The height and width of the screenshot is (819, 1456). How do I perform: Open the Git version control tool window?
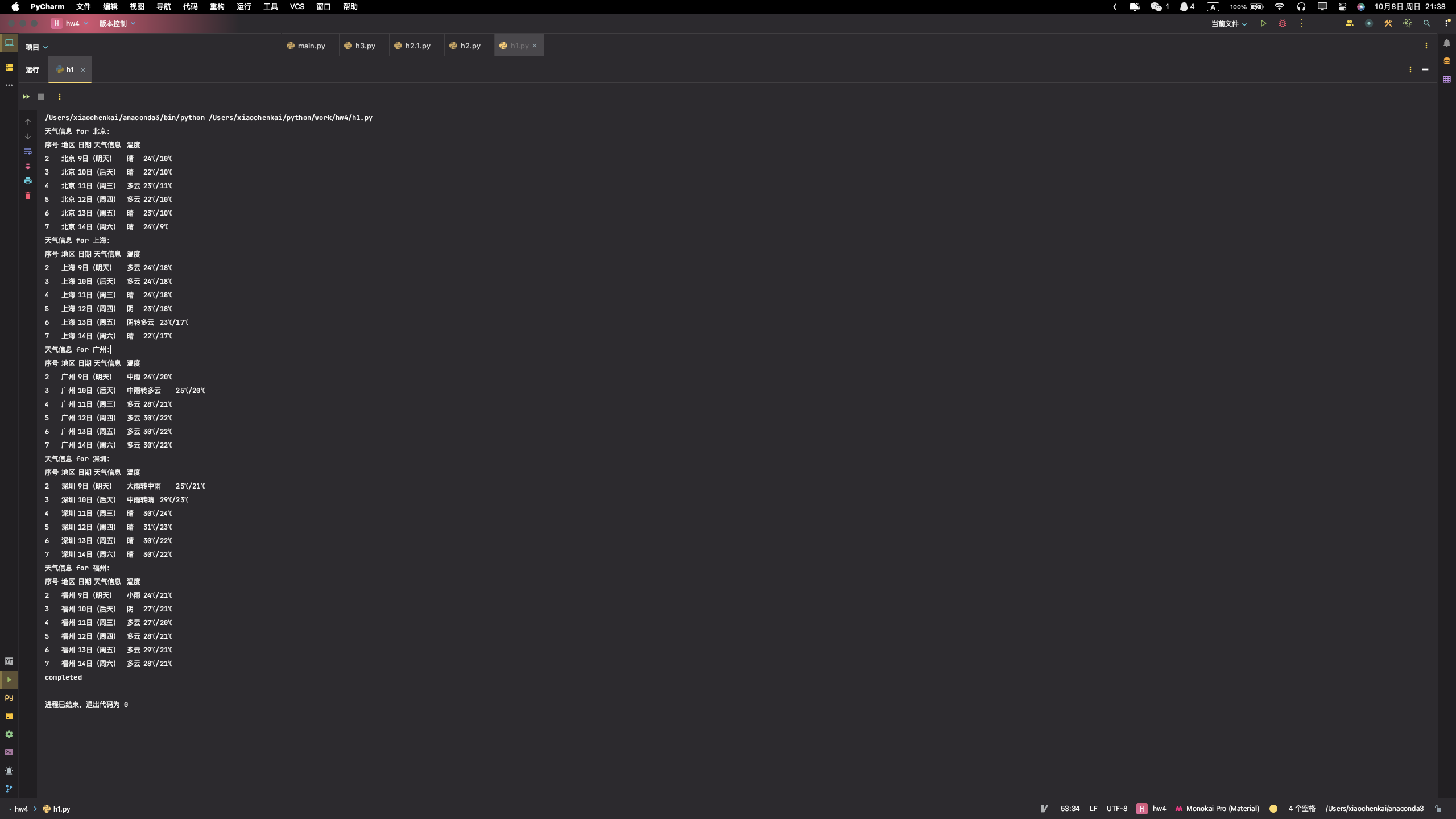9,789
